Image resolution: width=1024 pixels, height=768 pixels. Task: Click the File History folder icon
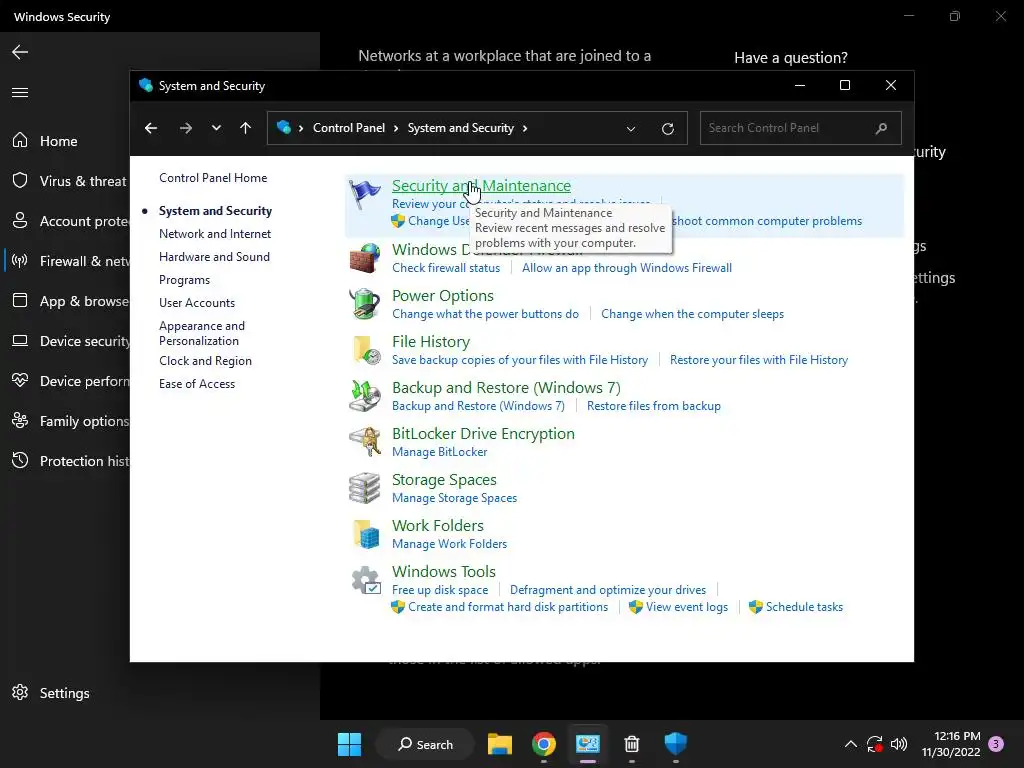coord(366,350)
